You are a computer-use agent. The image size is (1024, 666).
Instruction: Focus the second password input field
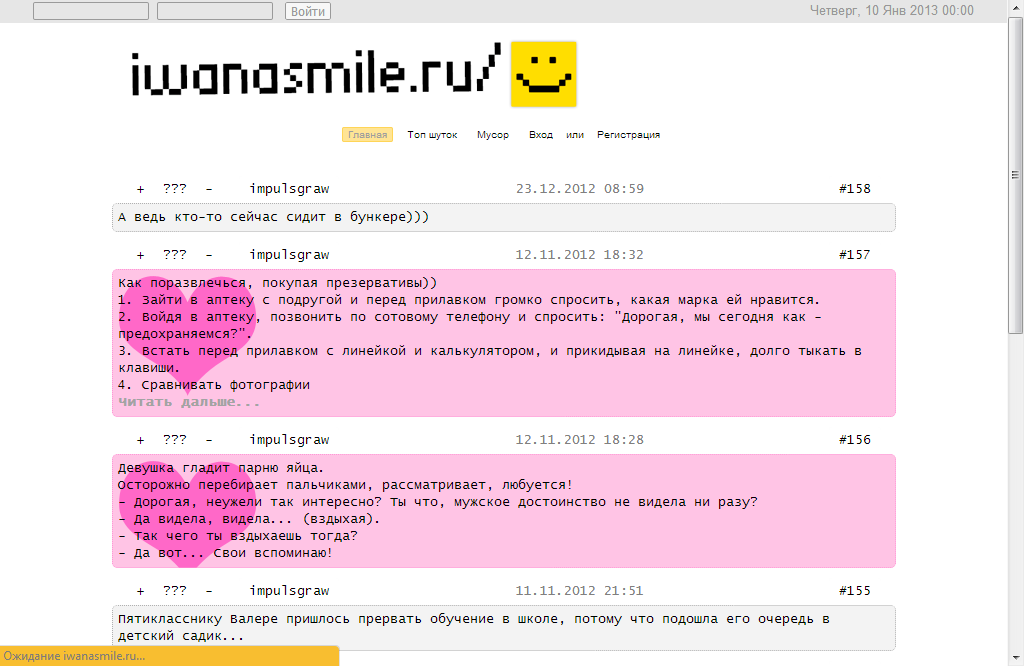[x=215, y=11]
